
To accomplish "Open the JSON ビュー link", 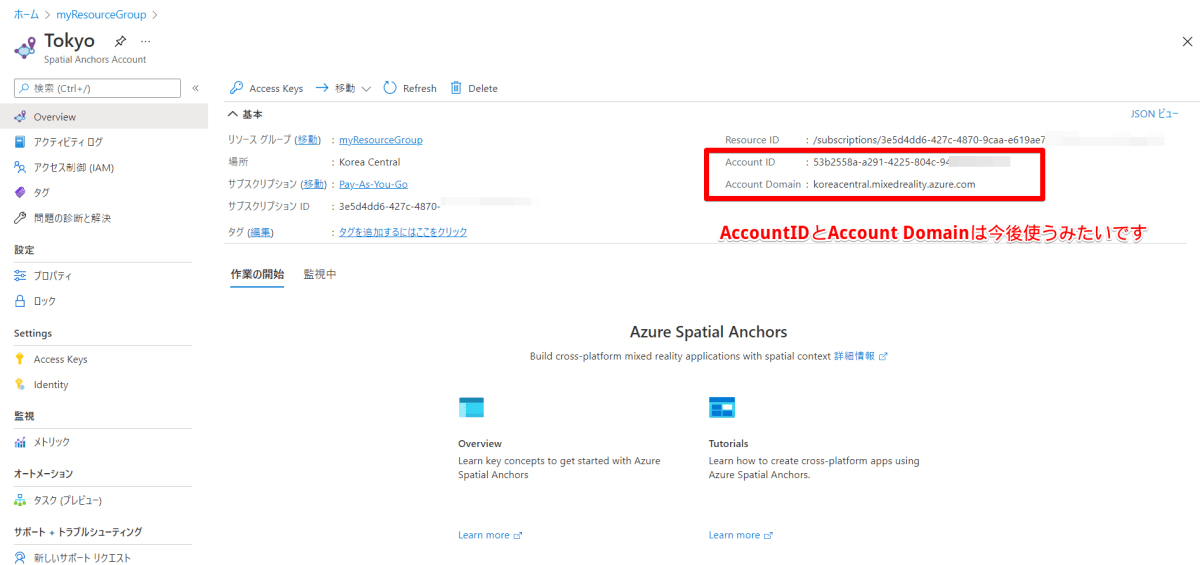I will coord(1154,114).
